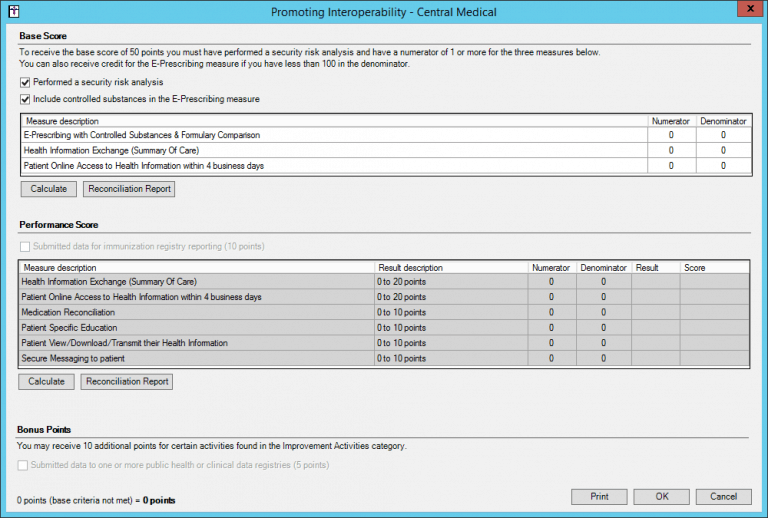Click the Result description column header

(x=410, y=268)
